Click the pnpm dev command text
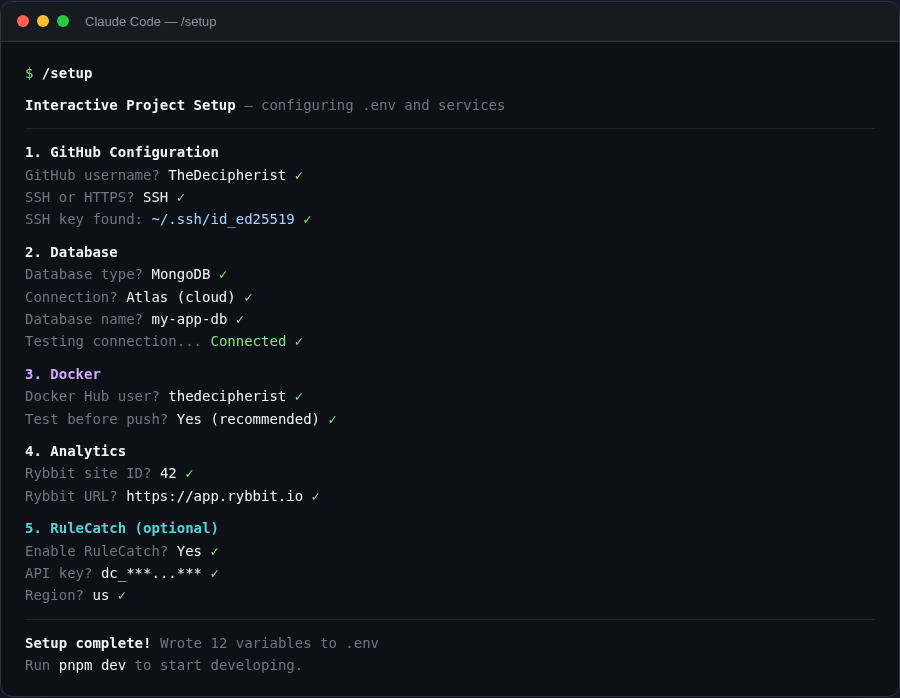Image resolution: width=900 pixels, height=698 pixels. [93, 665]
